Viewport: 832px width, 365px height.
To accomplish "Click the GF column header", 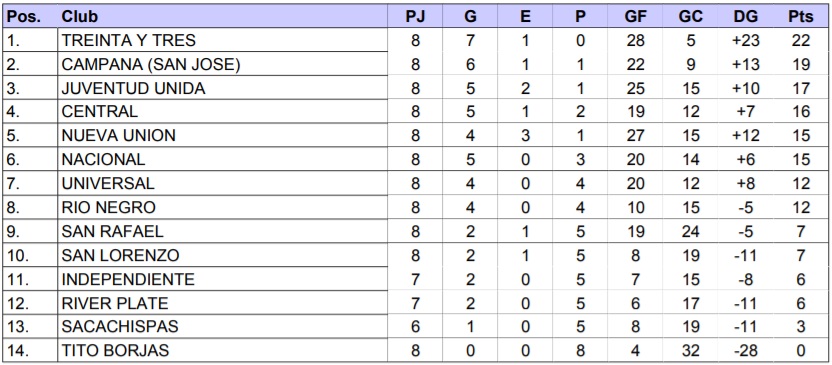I will [635, 16].
